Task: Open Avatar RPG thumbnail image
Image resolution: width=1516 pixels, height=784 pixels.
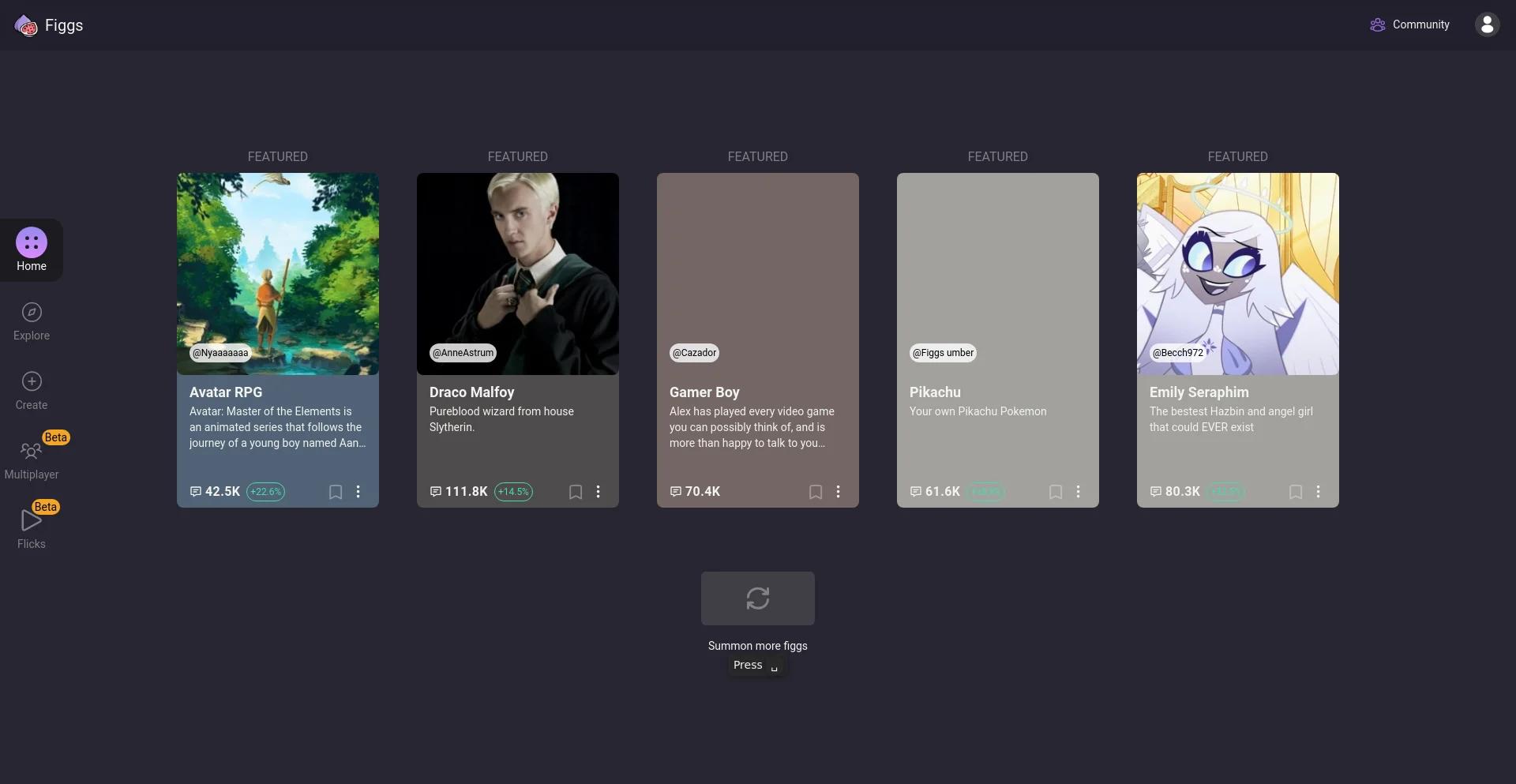Action: coord(278,274)
